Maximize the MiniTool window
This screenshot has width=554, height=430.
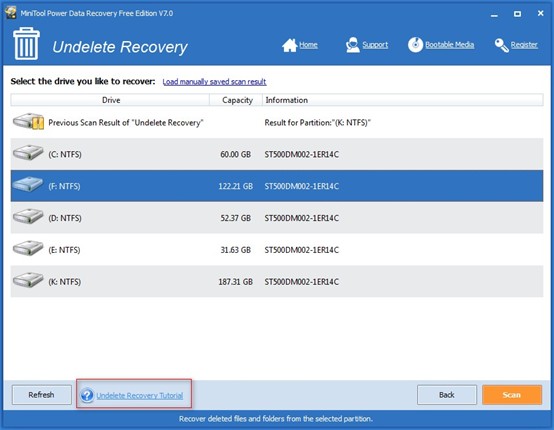pyautogui.click(x=517, y=14)
